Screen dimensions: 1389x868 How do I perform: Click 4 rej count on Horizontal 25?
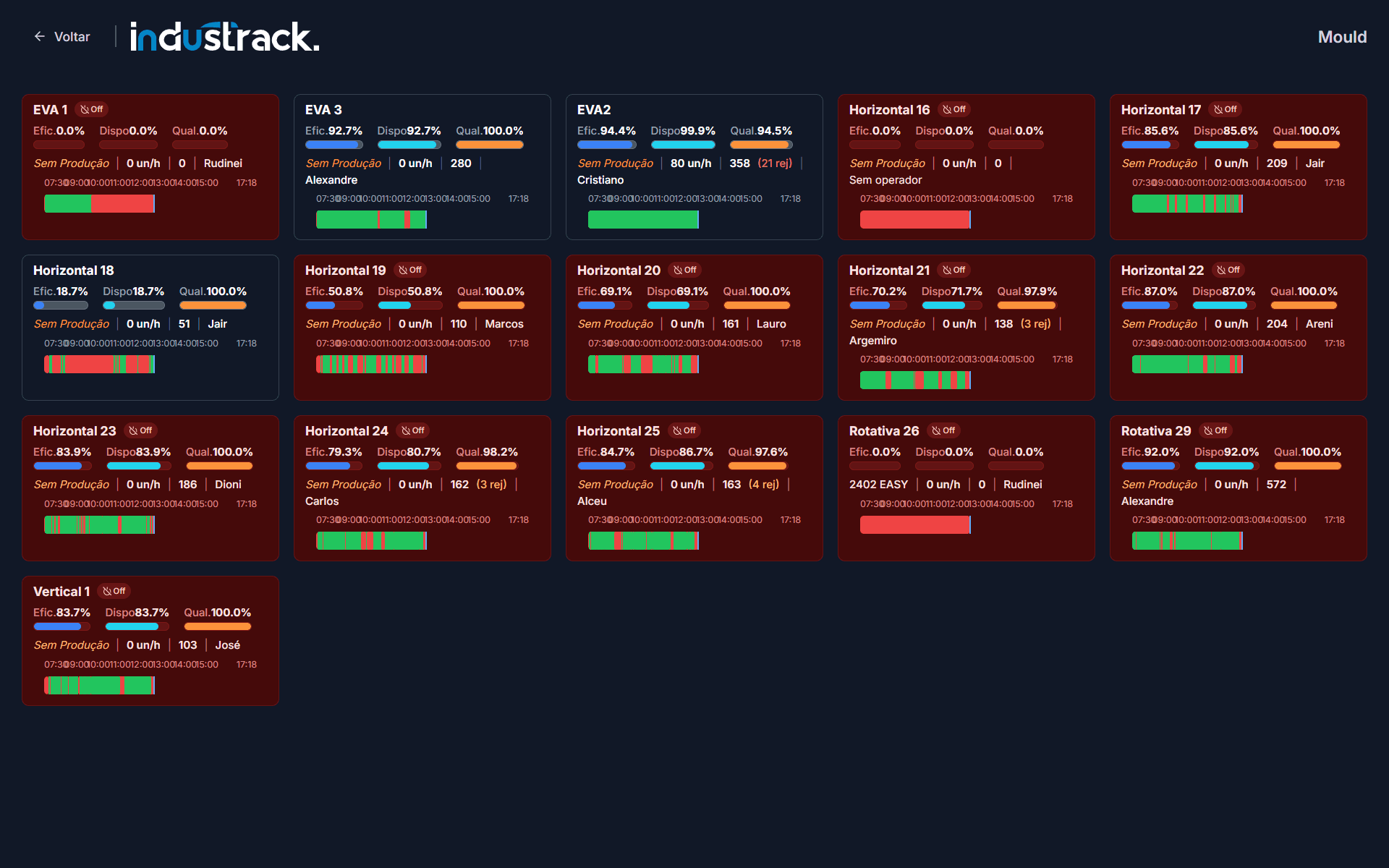[764, 485]
